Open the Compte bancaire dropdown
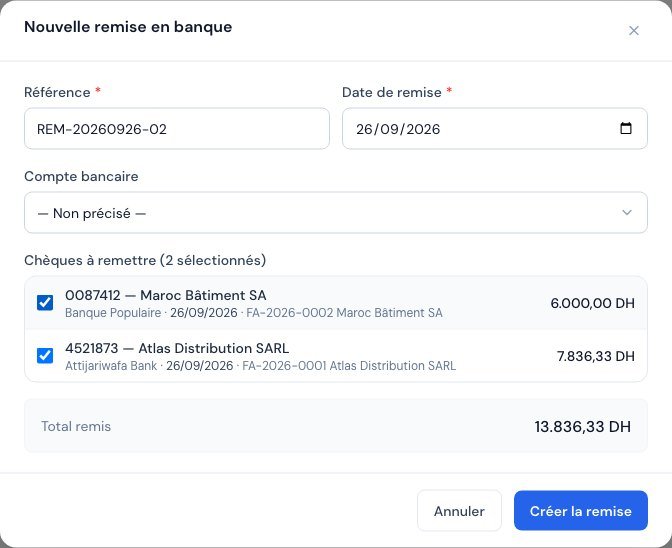 [336, 213]
